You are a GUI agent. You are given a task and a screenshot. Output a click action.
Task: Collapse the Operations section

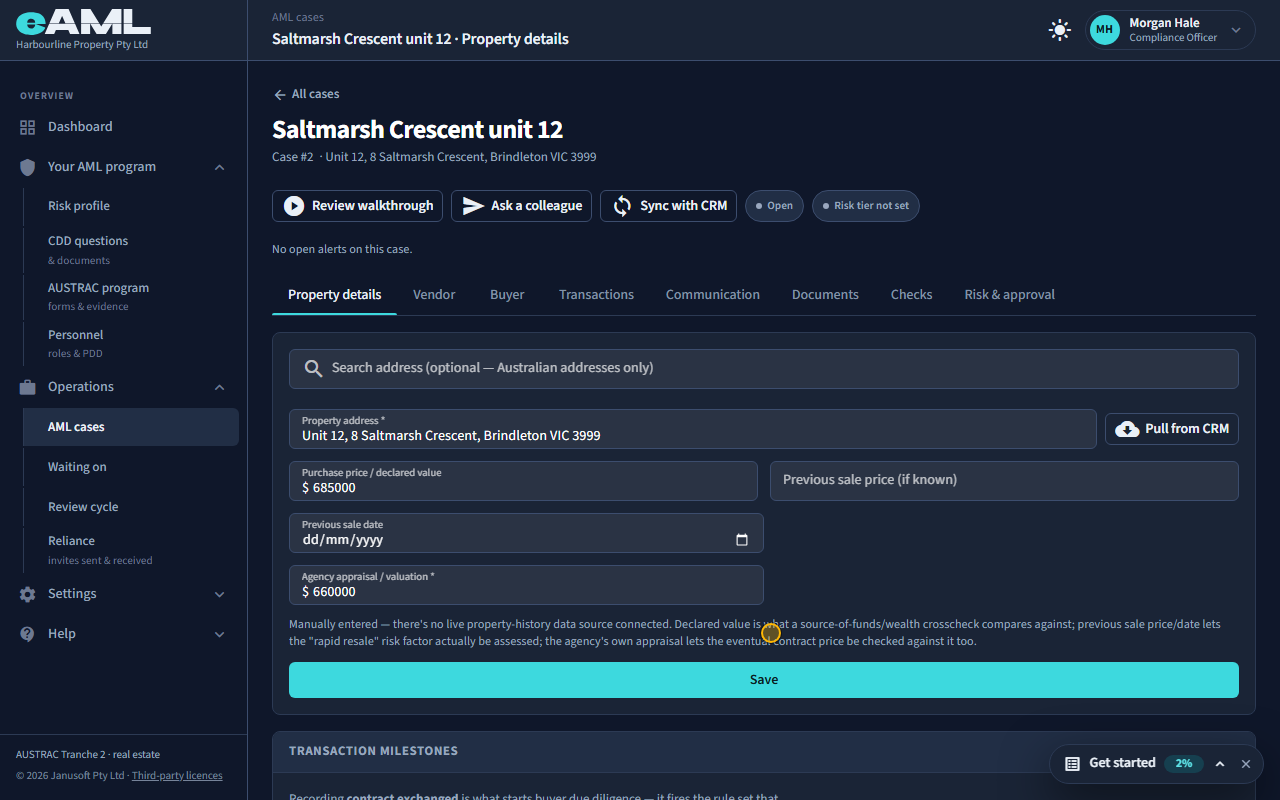tap(220, 387)
